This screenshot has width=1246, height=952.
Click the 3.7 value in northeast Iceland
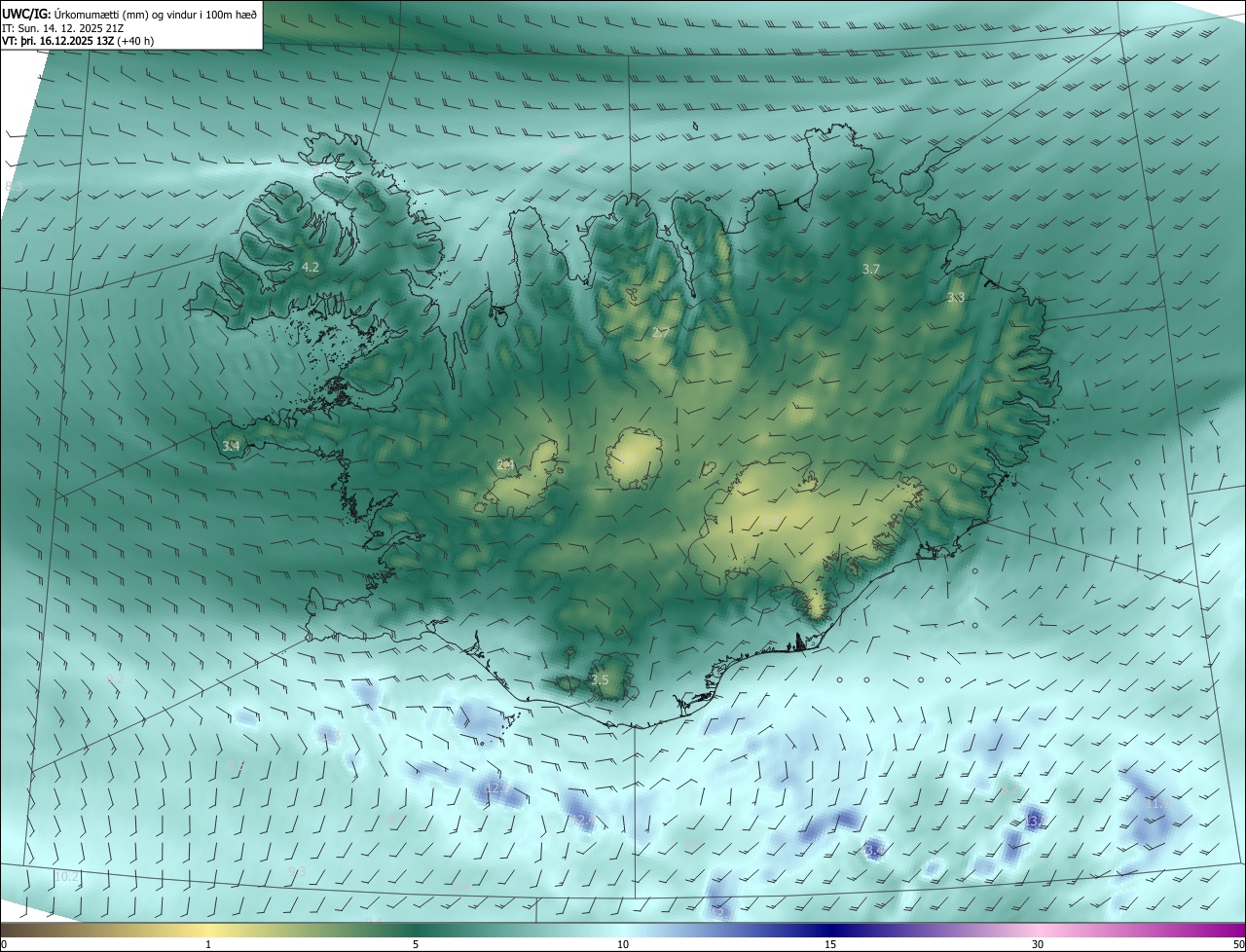click(x=871, y=269)
